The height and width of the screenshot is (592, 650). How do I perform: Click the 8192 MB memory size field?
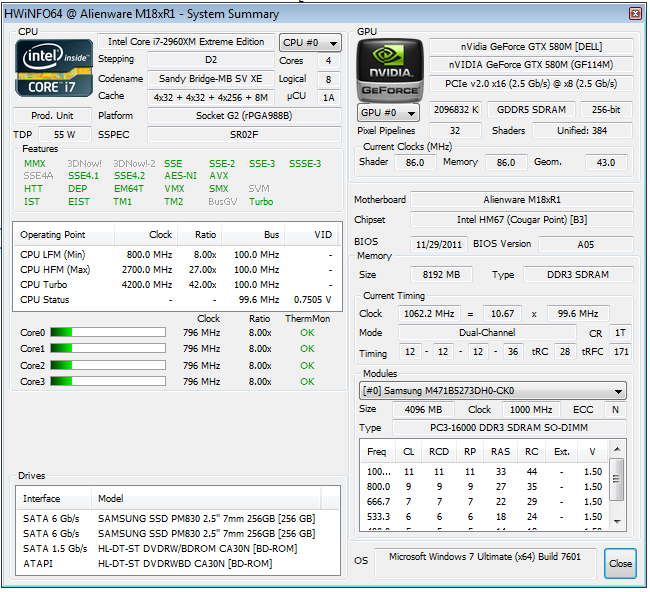(441, 274)
